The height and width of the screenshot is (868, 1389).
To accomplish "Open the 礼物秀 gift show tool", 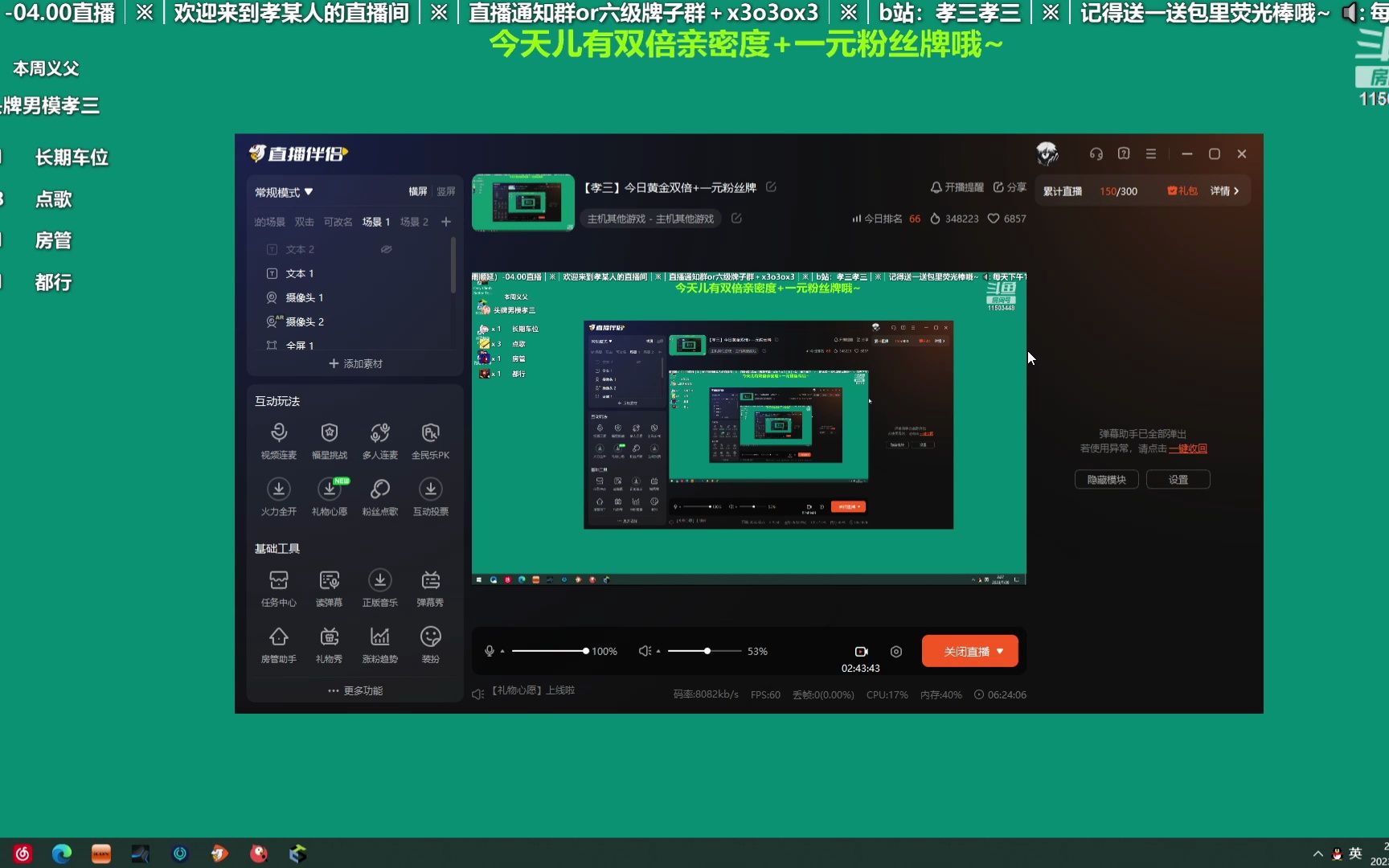I will pos(330,645).
